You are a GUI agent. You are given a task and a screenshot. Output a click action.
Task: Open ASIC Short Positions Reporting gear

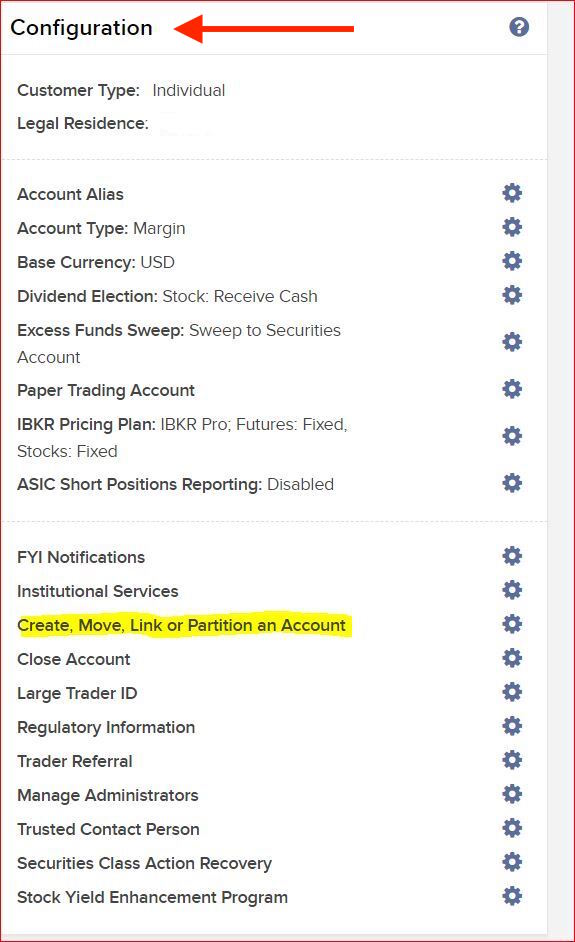click(512, 483)
